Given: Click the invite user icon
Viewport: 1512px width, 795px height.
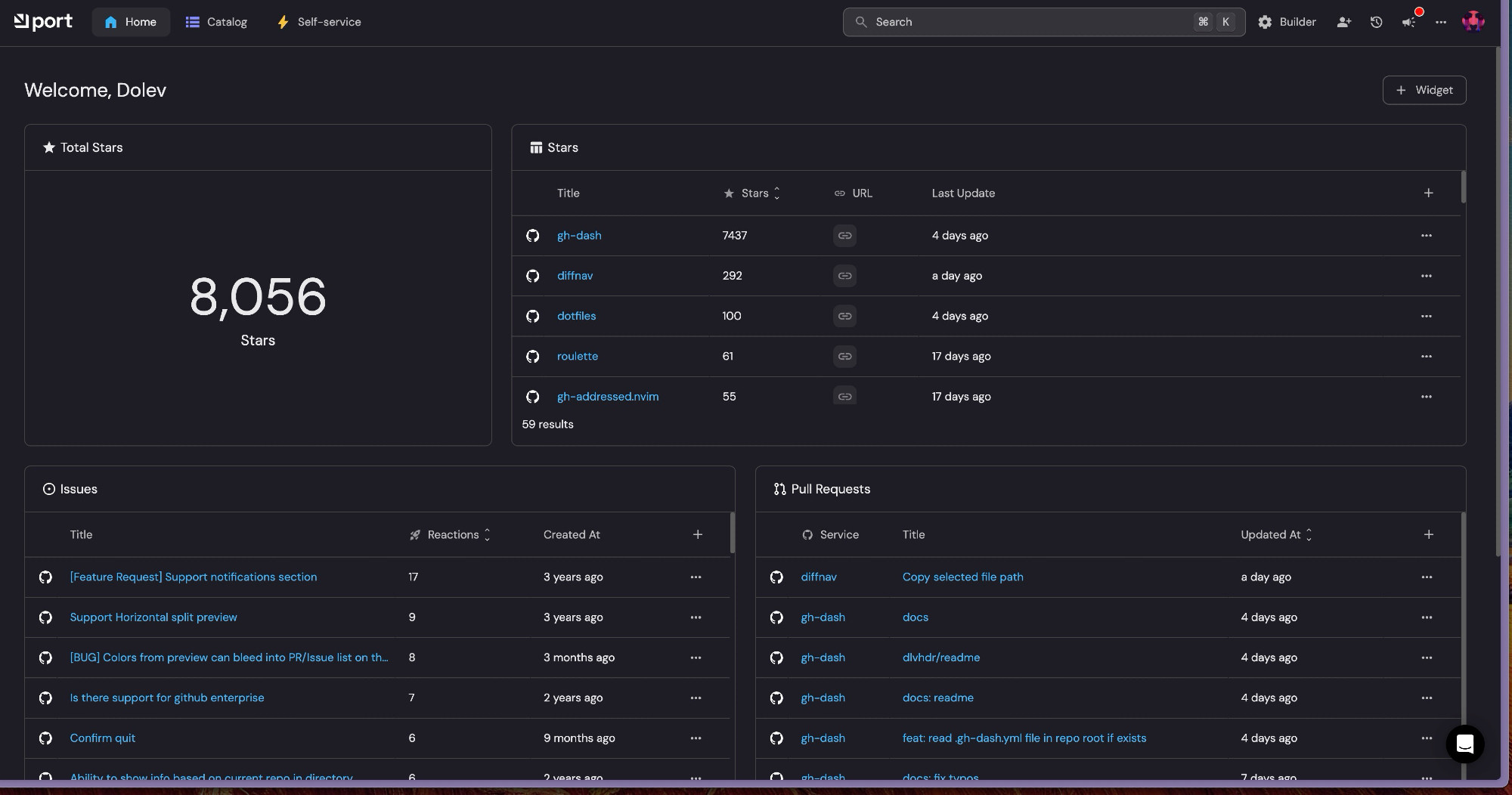Looking at the screenshot, I should click(x=1343, y=22).
